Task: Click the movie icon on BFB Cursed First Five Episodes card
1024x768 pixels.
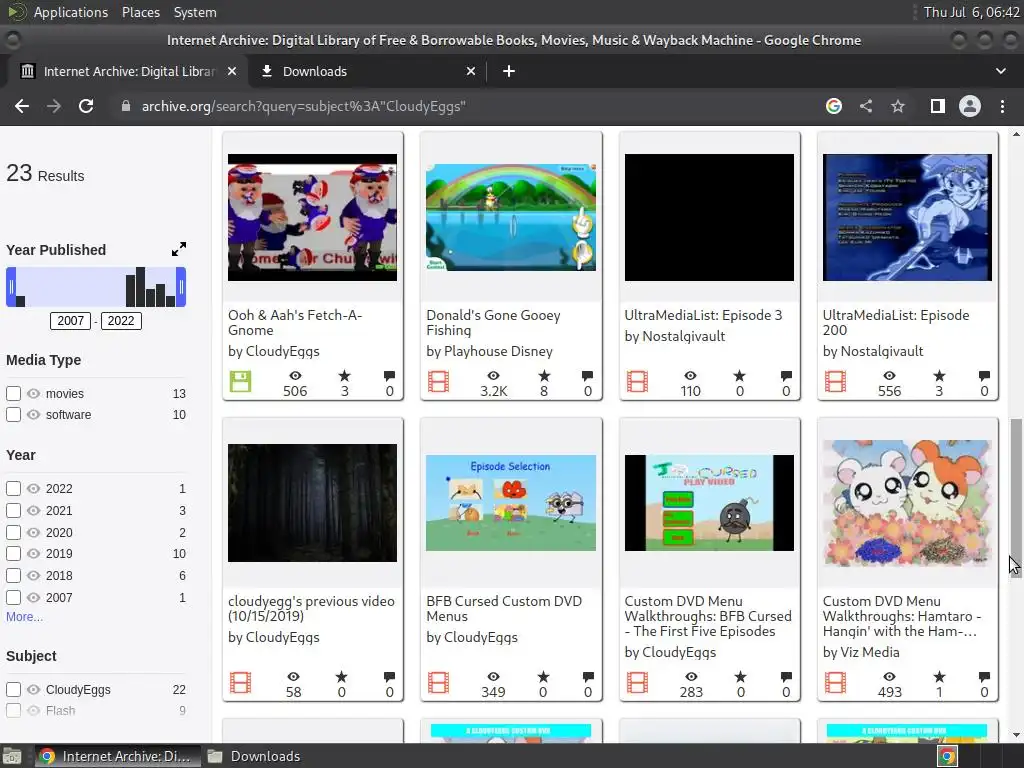Action: [x=637, y=682]
